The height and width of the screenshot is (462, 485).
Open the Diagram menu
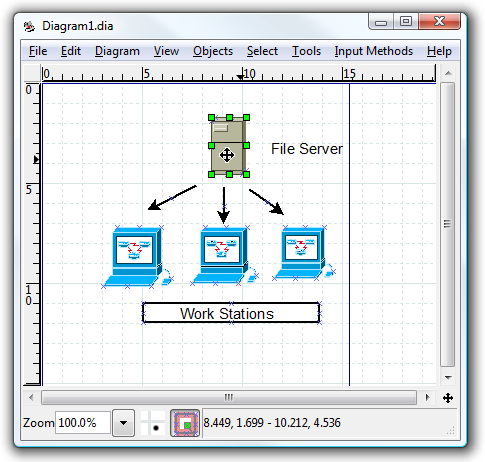tap(117, 51)
